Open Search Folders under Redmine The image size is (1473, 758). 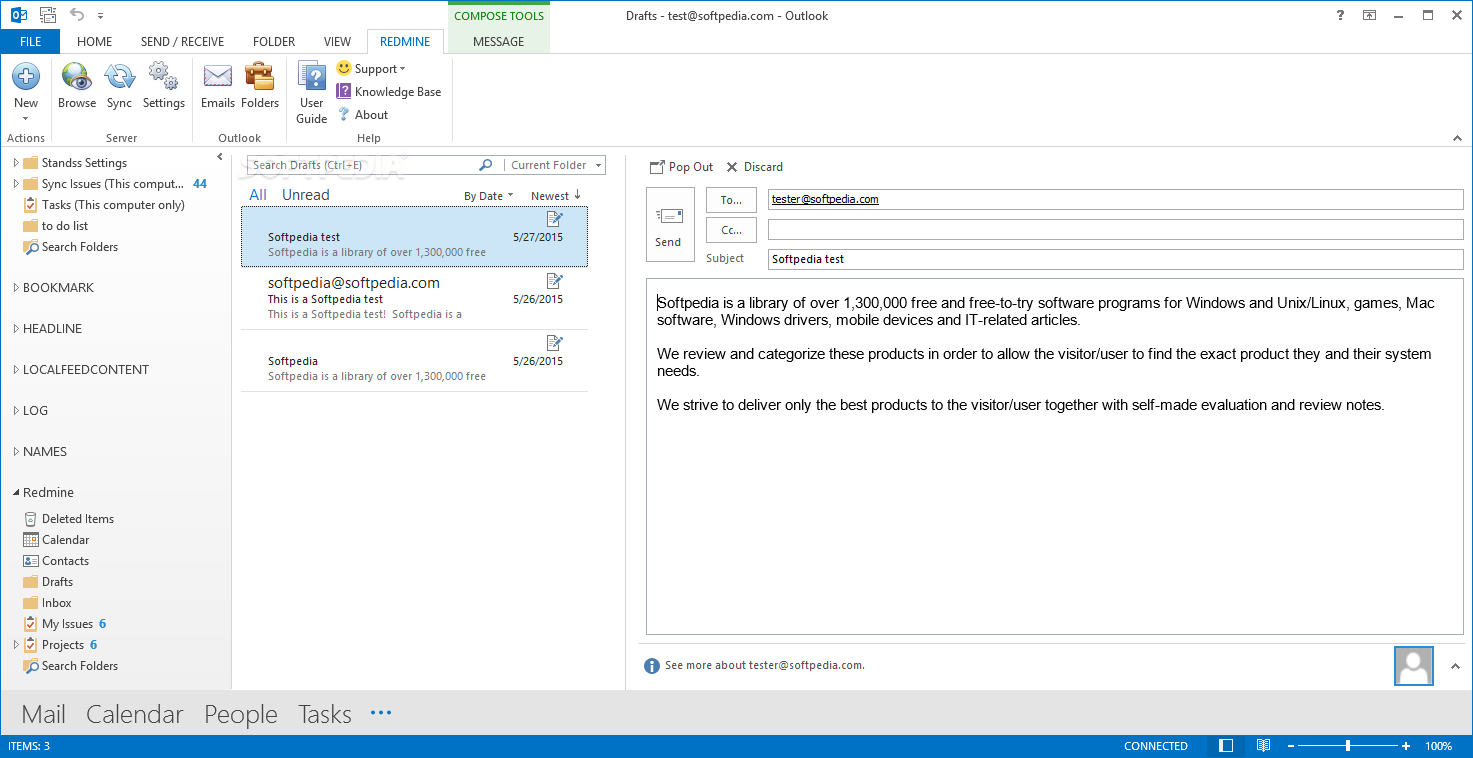coord(70,666)
